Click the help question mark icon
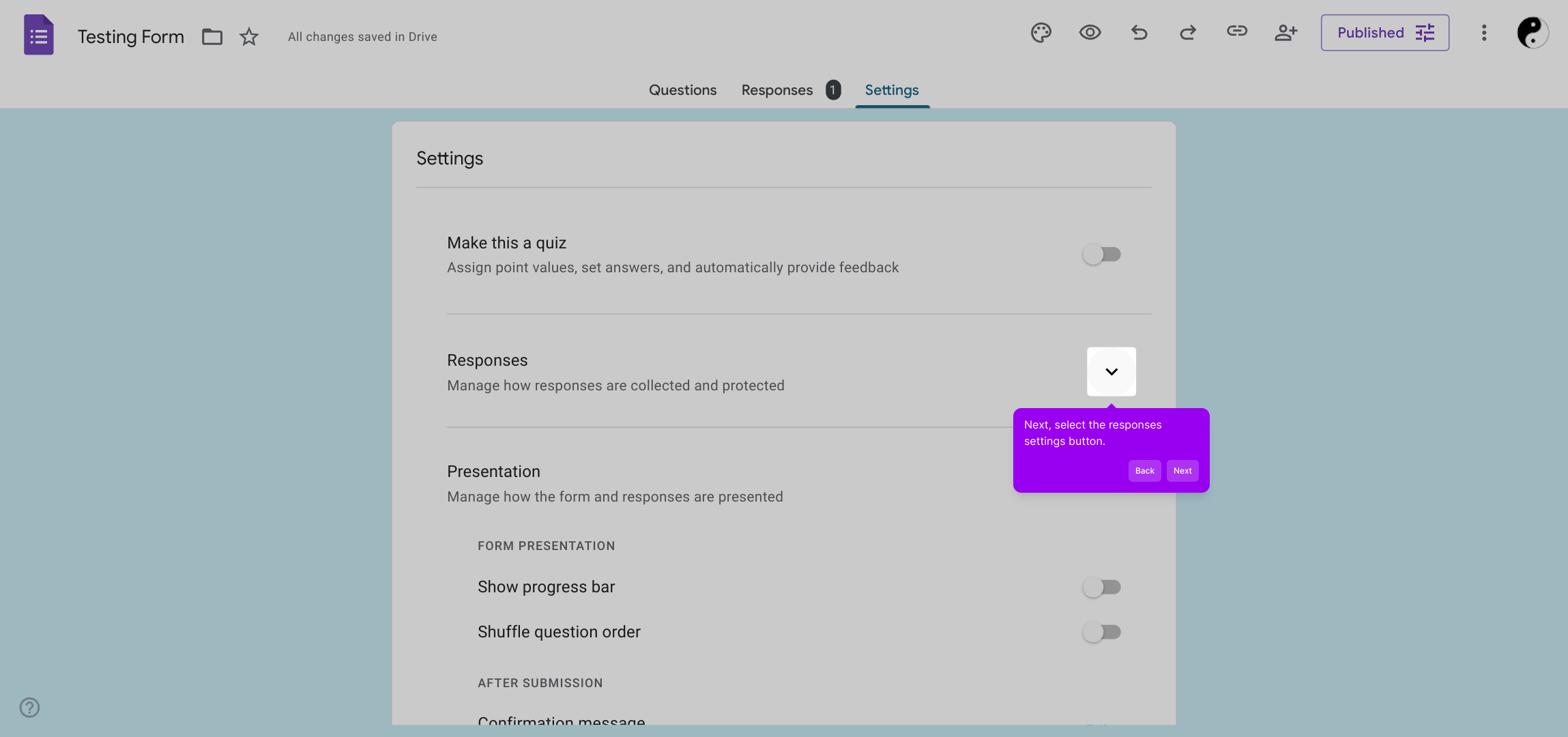This screenshot has height=737, width=1568. 29,707
